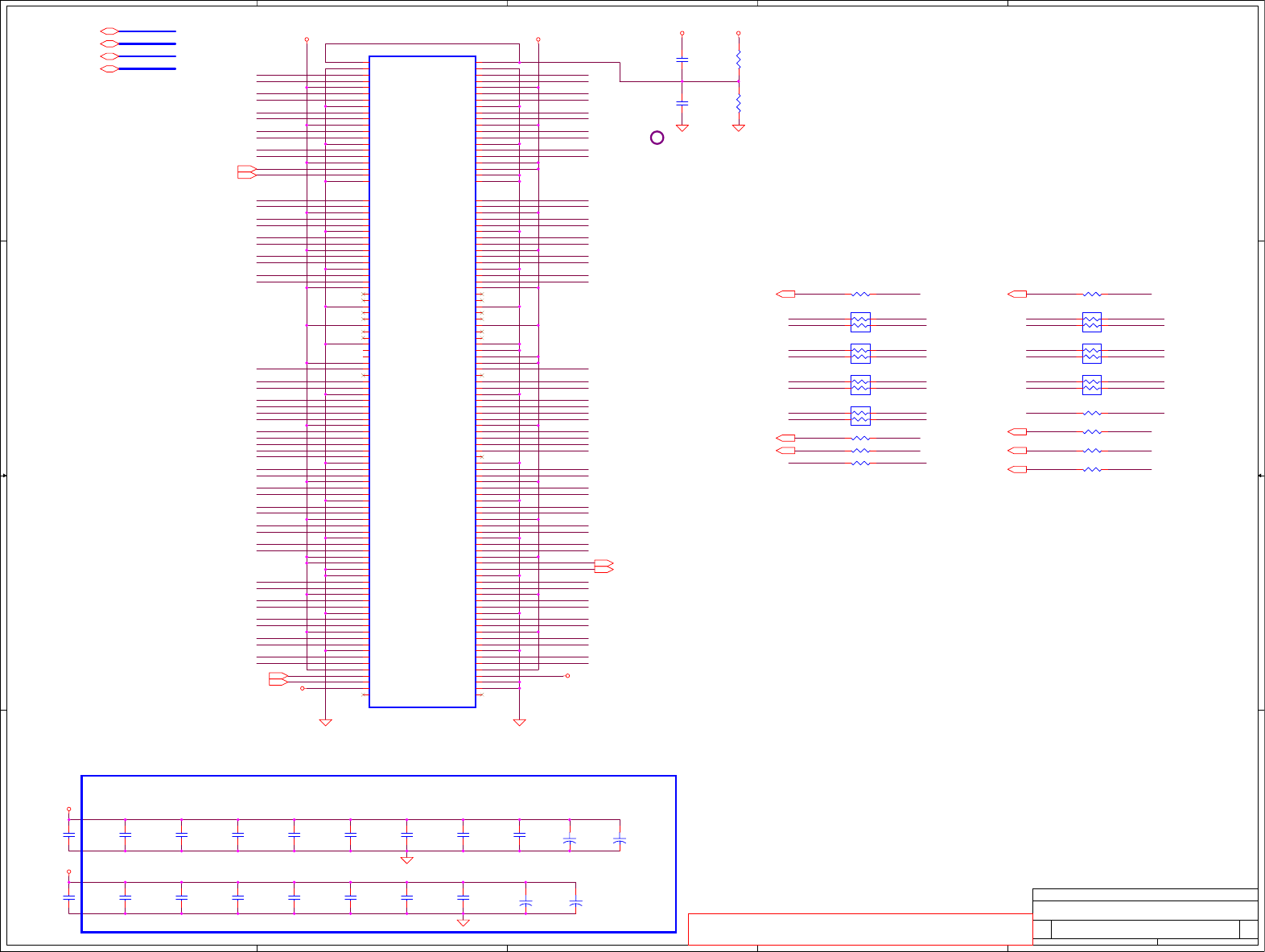Click the ground symbol under the resistor divider
This screenshot has height=952, width=1265.
pos(739,128)
